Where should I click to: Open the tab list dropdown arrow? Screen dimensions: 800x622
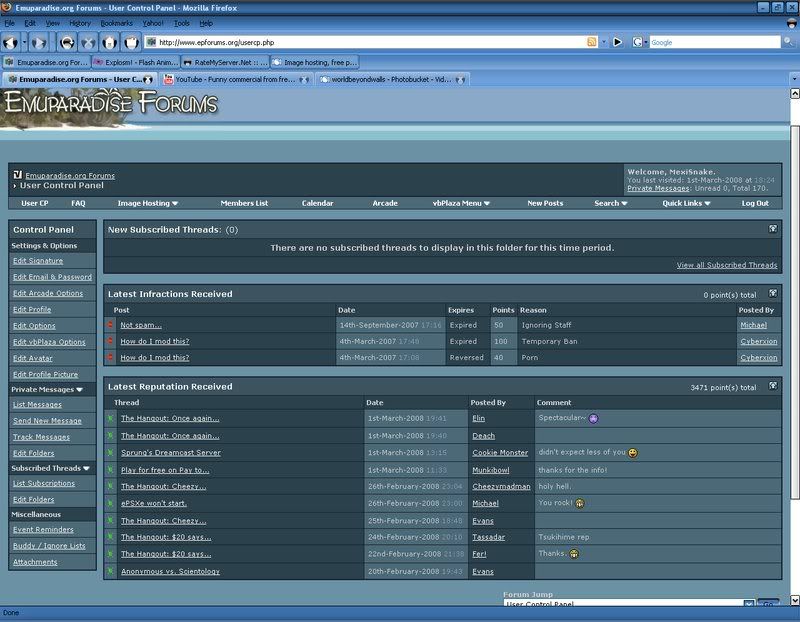794,79
